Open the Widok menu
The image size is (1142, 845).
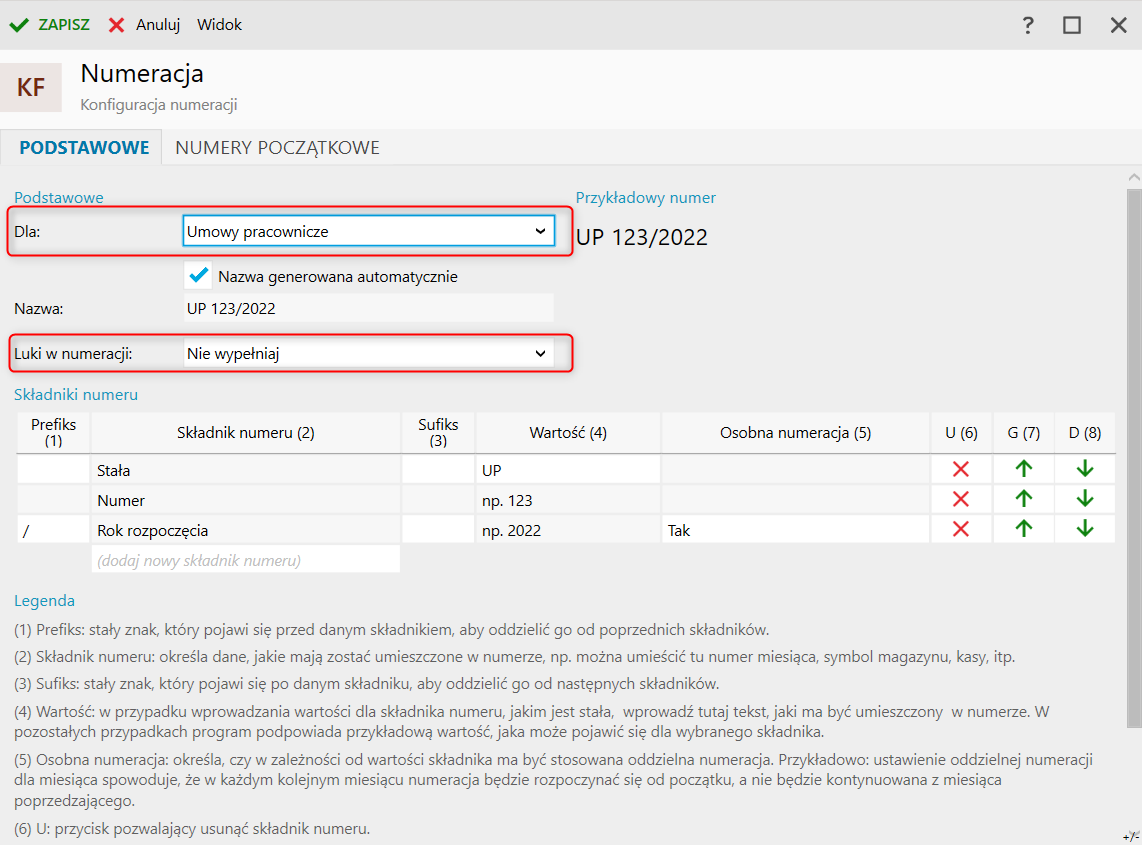coord(219,25)
